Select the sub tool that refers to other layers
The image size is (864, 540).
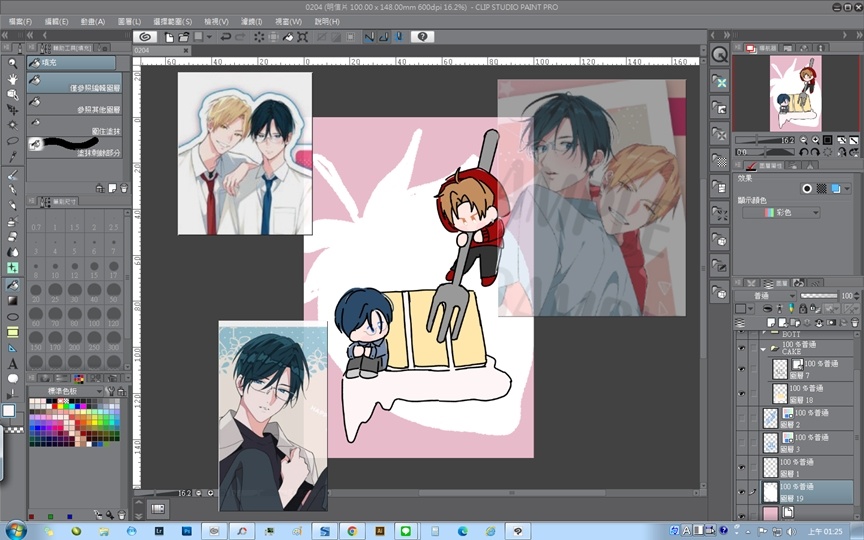[75, 105]
